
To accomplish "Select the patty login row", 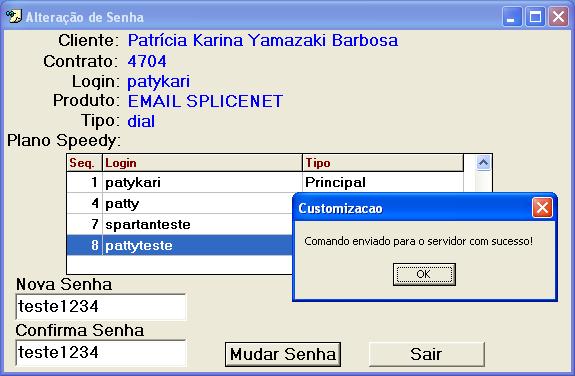I will [180, 203].
